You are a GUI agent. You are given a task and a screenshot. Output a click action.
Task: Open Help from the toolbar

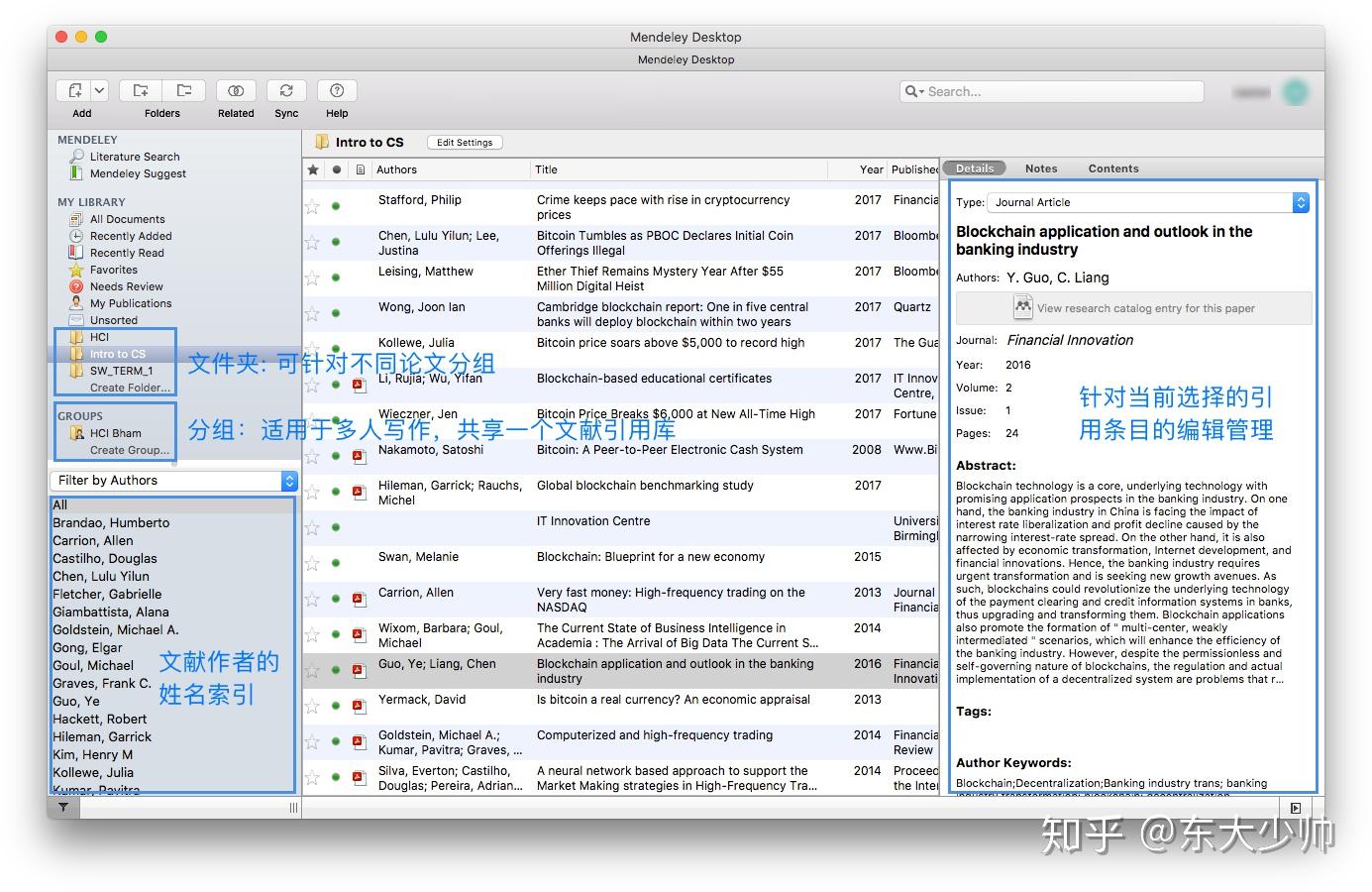tap(337, 90)
